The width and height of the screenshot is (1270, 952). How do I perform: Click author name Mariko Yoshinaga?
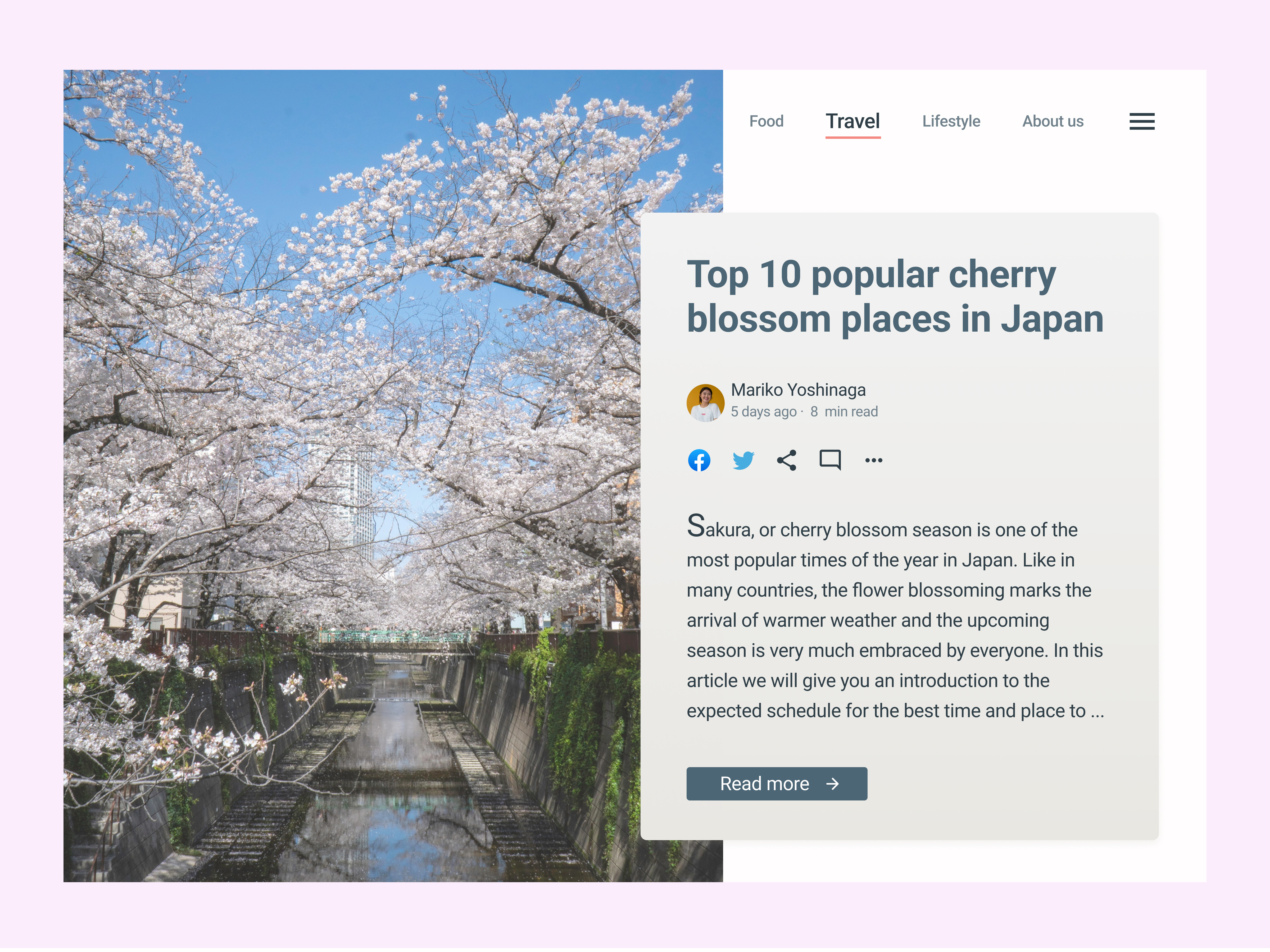tap(798, 390)
